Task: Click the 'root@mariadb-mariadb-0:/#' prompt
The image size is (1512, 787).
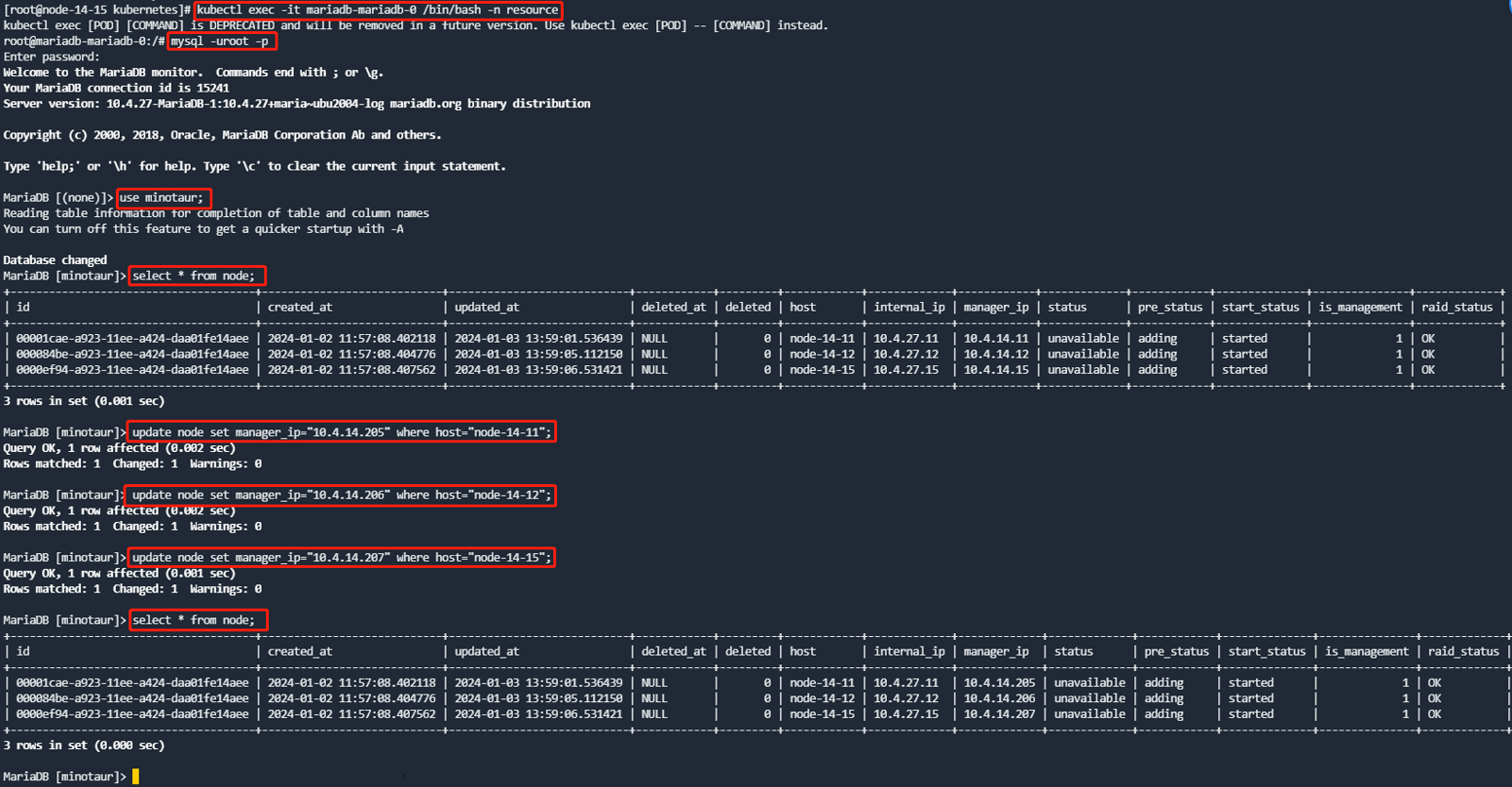Action: pos(84,41)
